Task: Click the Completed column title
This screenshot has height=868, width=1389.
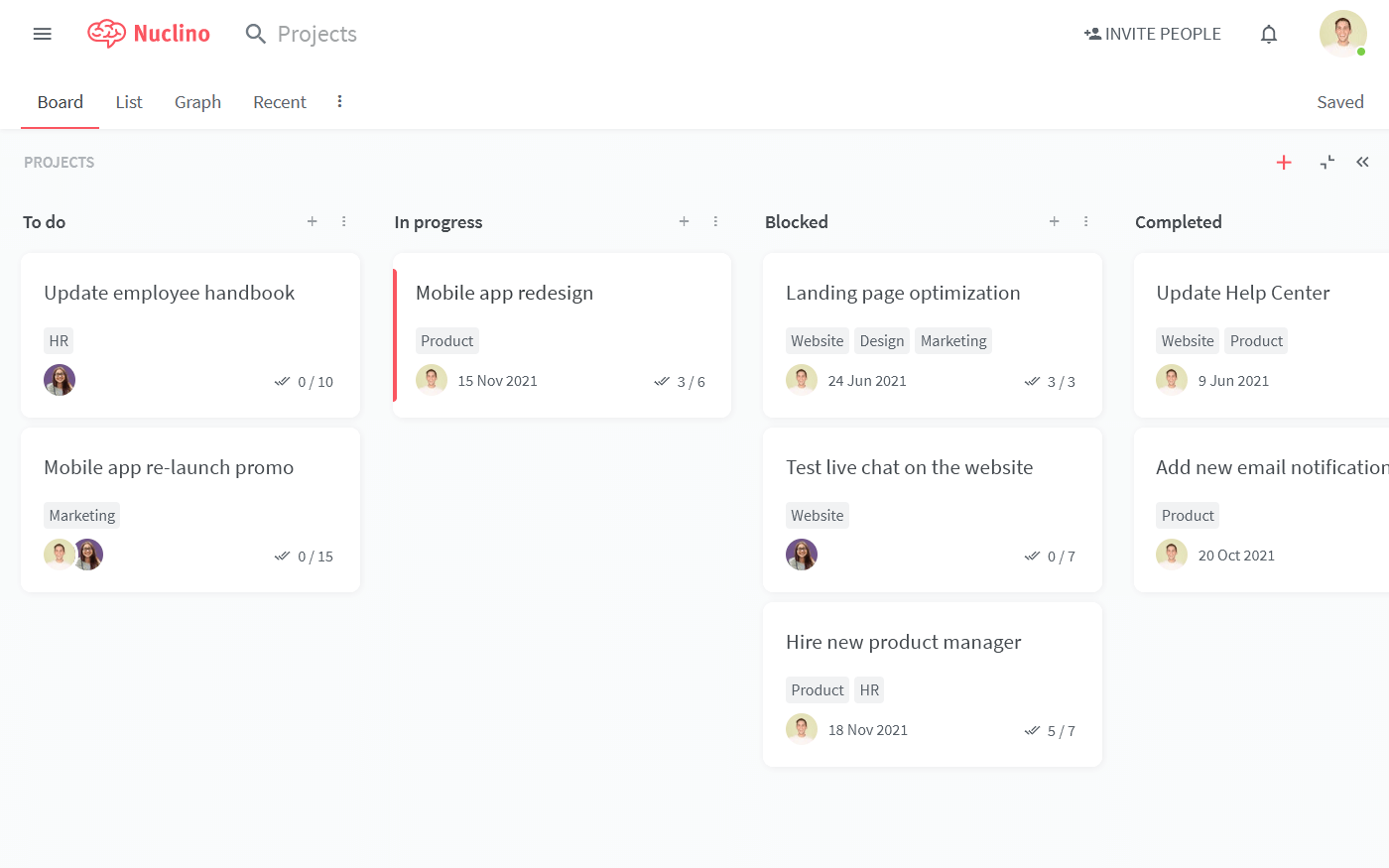Action: (x=1179, y=222)
